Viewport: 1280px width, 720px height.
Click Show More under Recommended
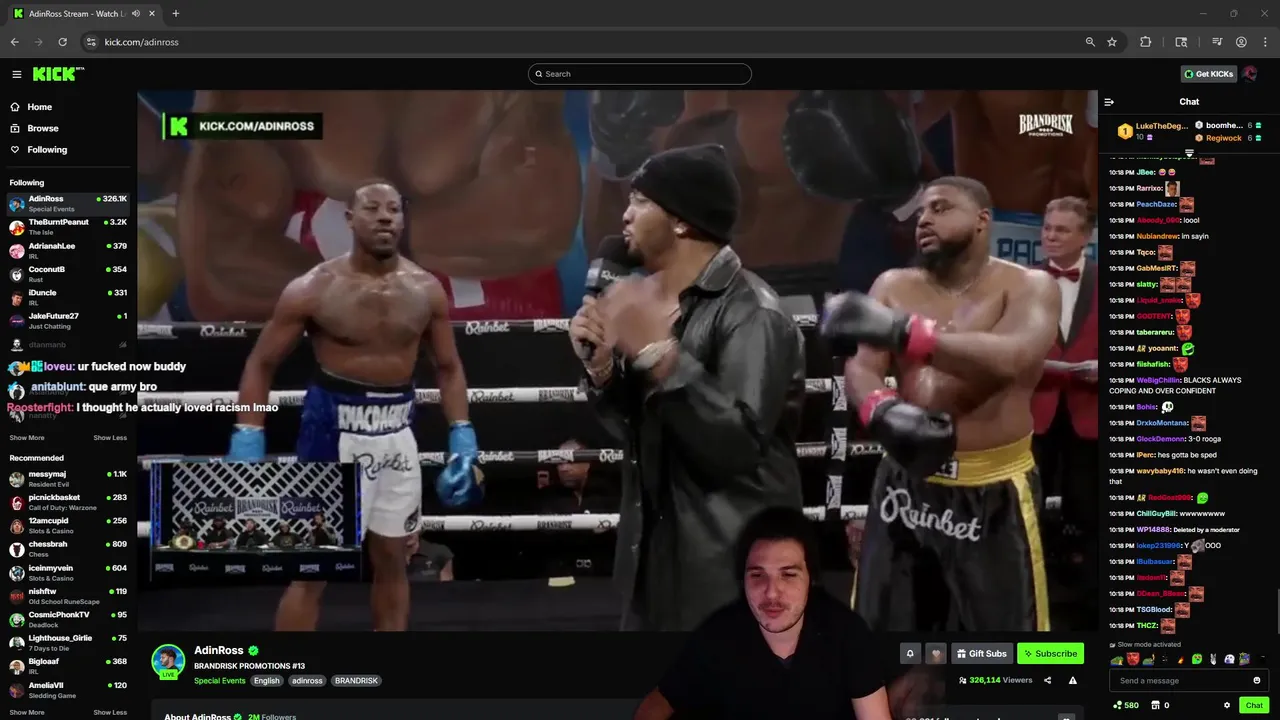click(x=27, y=713)
